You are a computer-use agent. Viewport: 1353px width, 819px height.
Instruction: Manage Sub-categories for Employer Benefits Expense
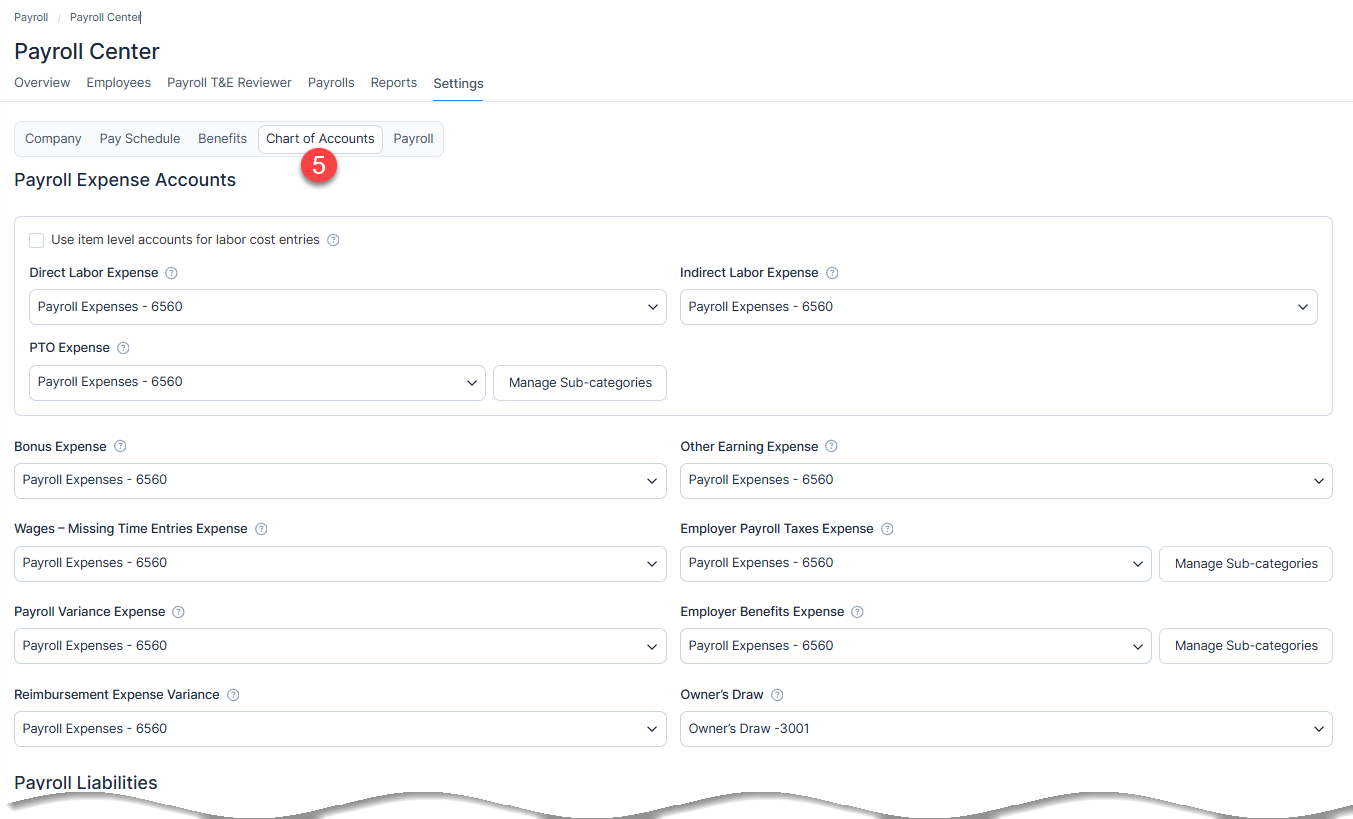[1246, 646]
